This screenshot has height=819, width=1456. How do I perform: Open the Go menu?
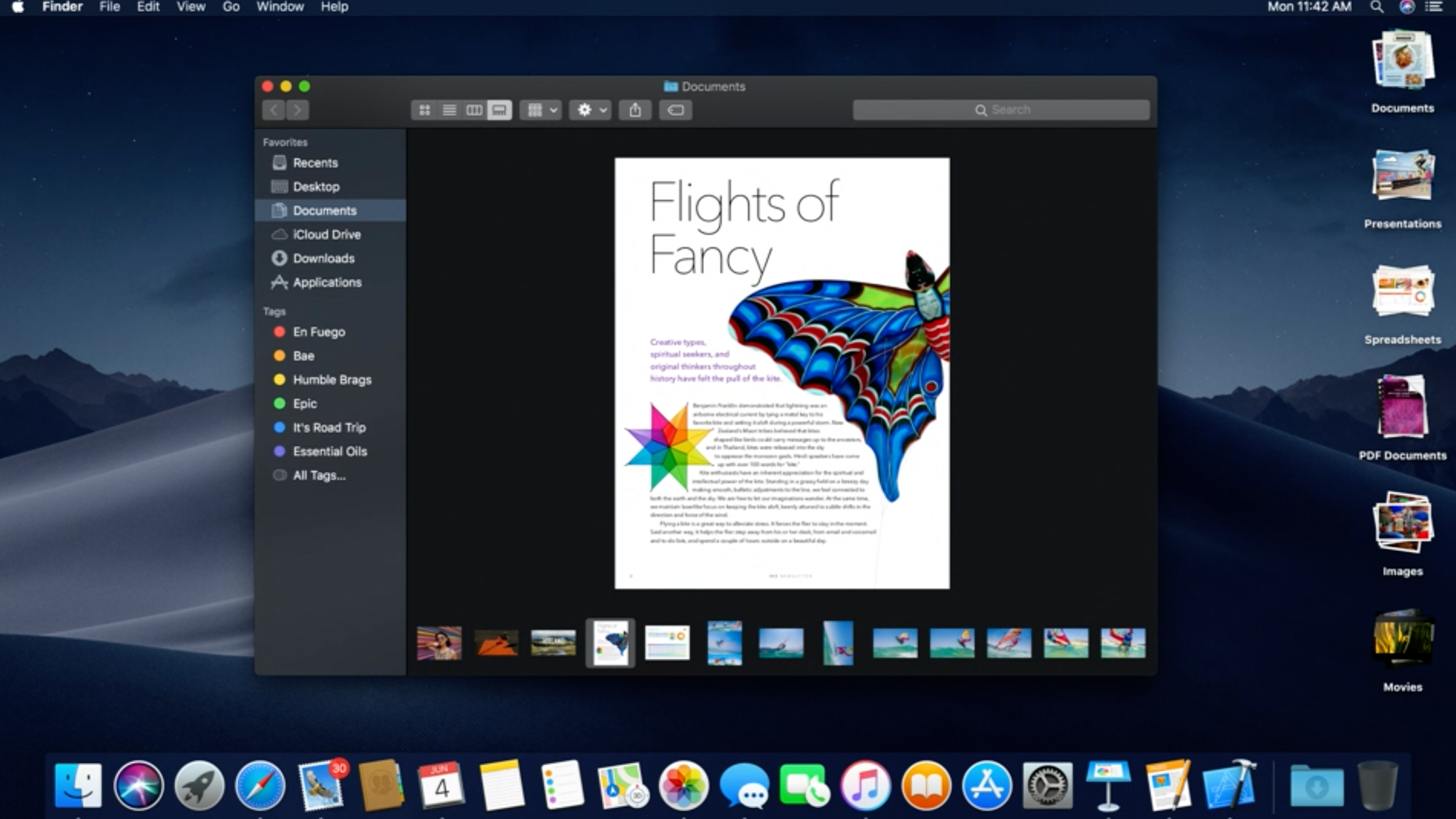[x=231, y=7]
